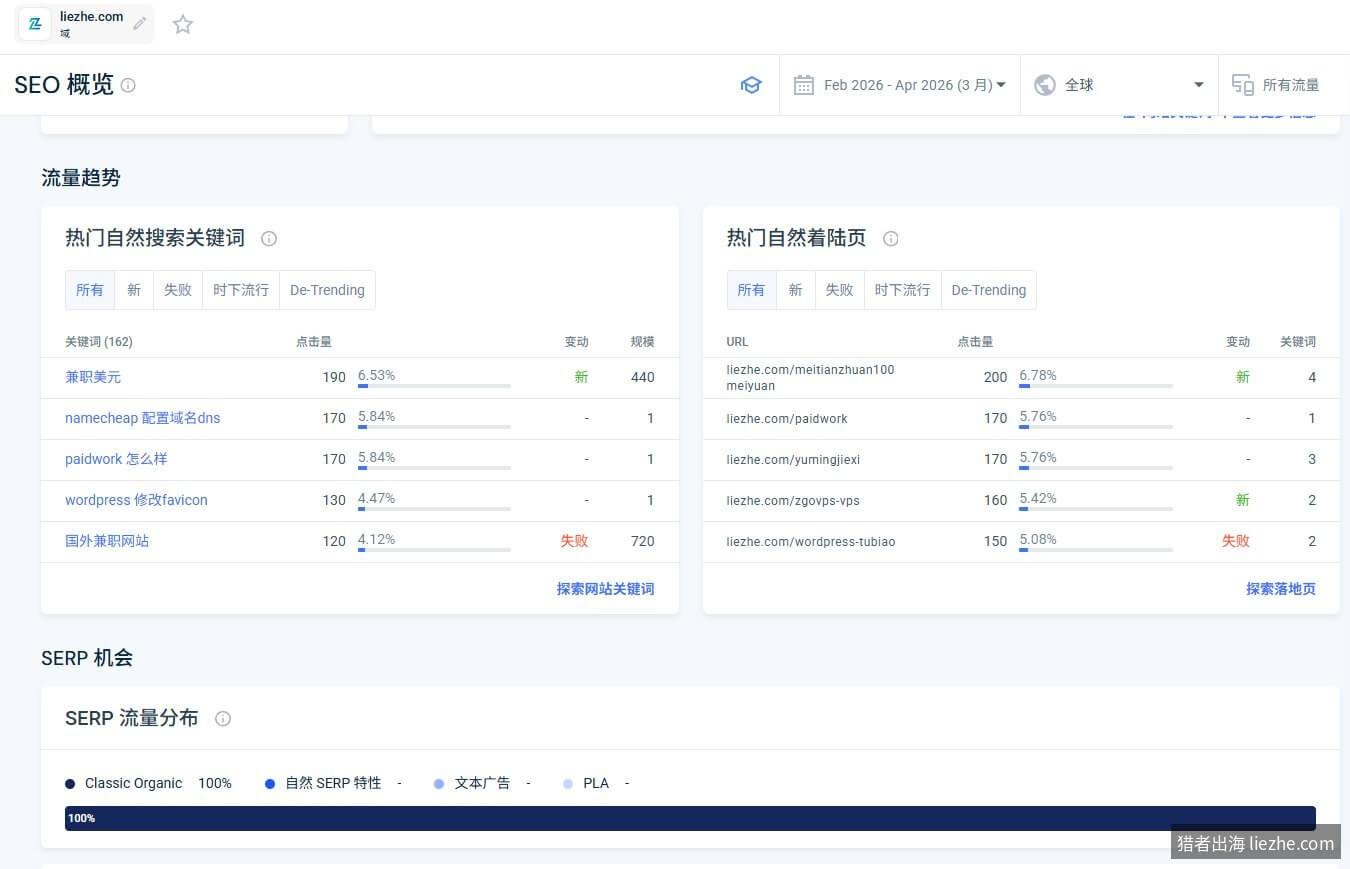Click the 关键词 (162) column header
Viewport: 1350px width, 869px height.
(x=99, y=342)
